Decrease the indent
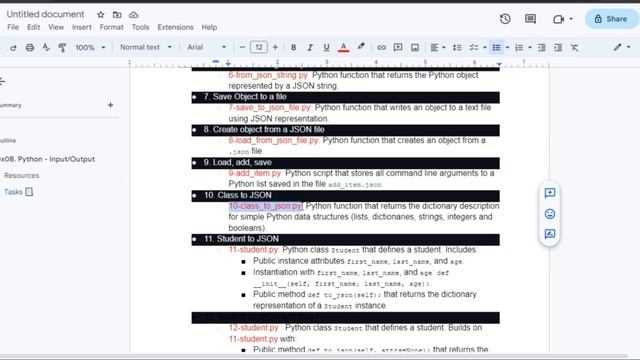The image size is (640, 360). pyautogui.click(x=542, y=47)
